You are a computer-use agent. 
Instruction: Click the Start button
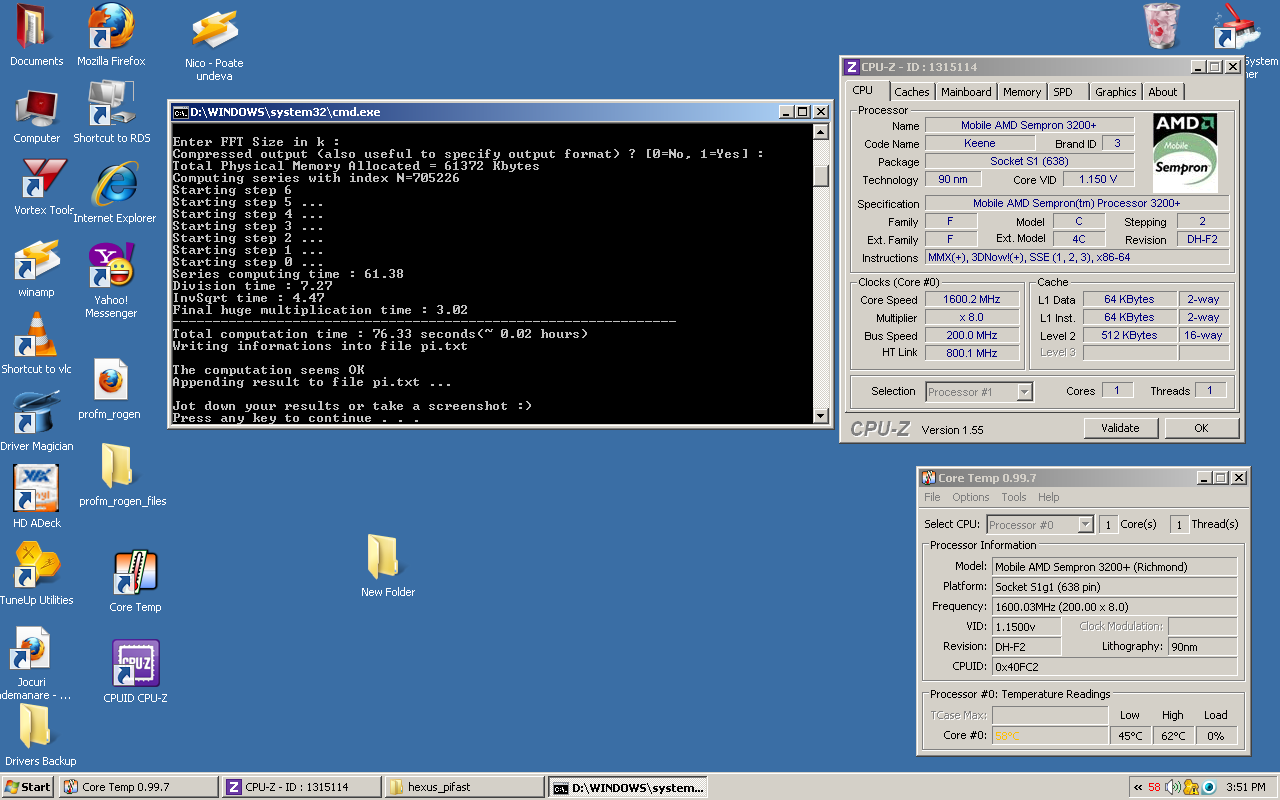tap(28, 787)
